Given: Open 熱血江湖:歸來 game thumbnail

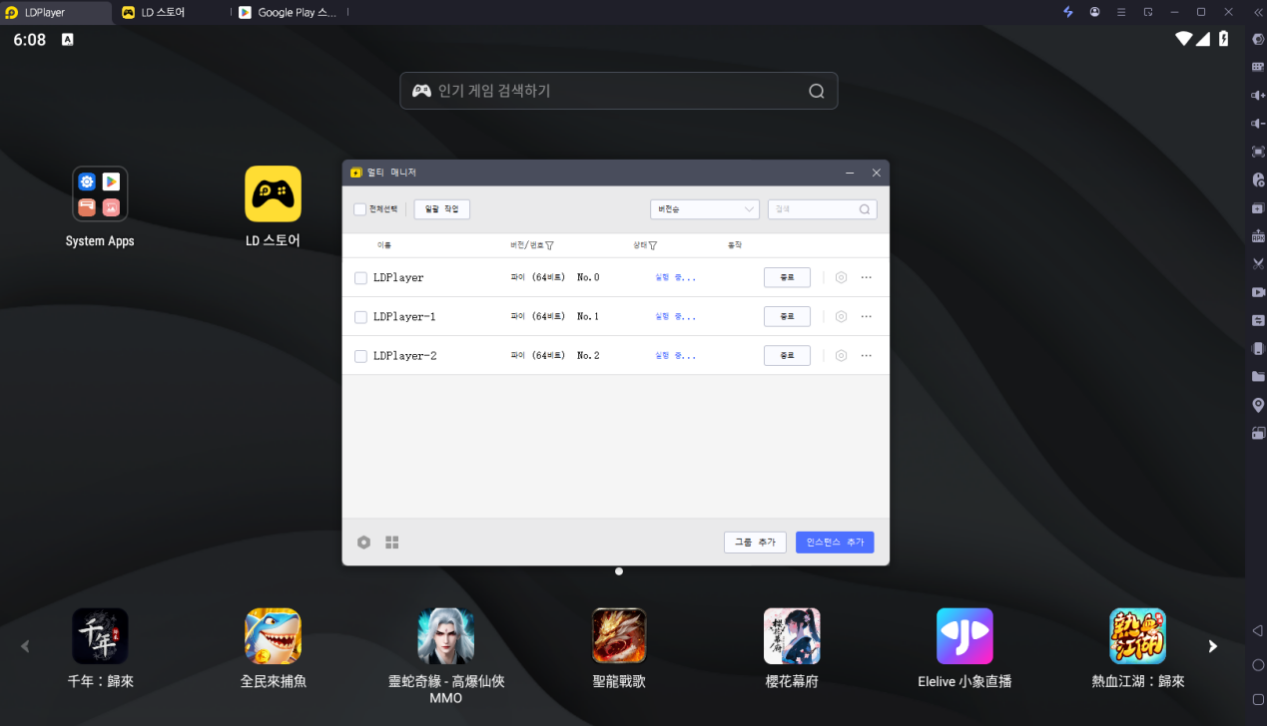Looking at the screenshot, I should 1138,636.
